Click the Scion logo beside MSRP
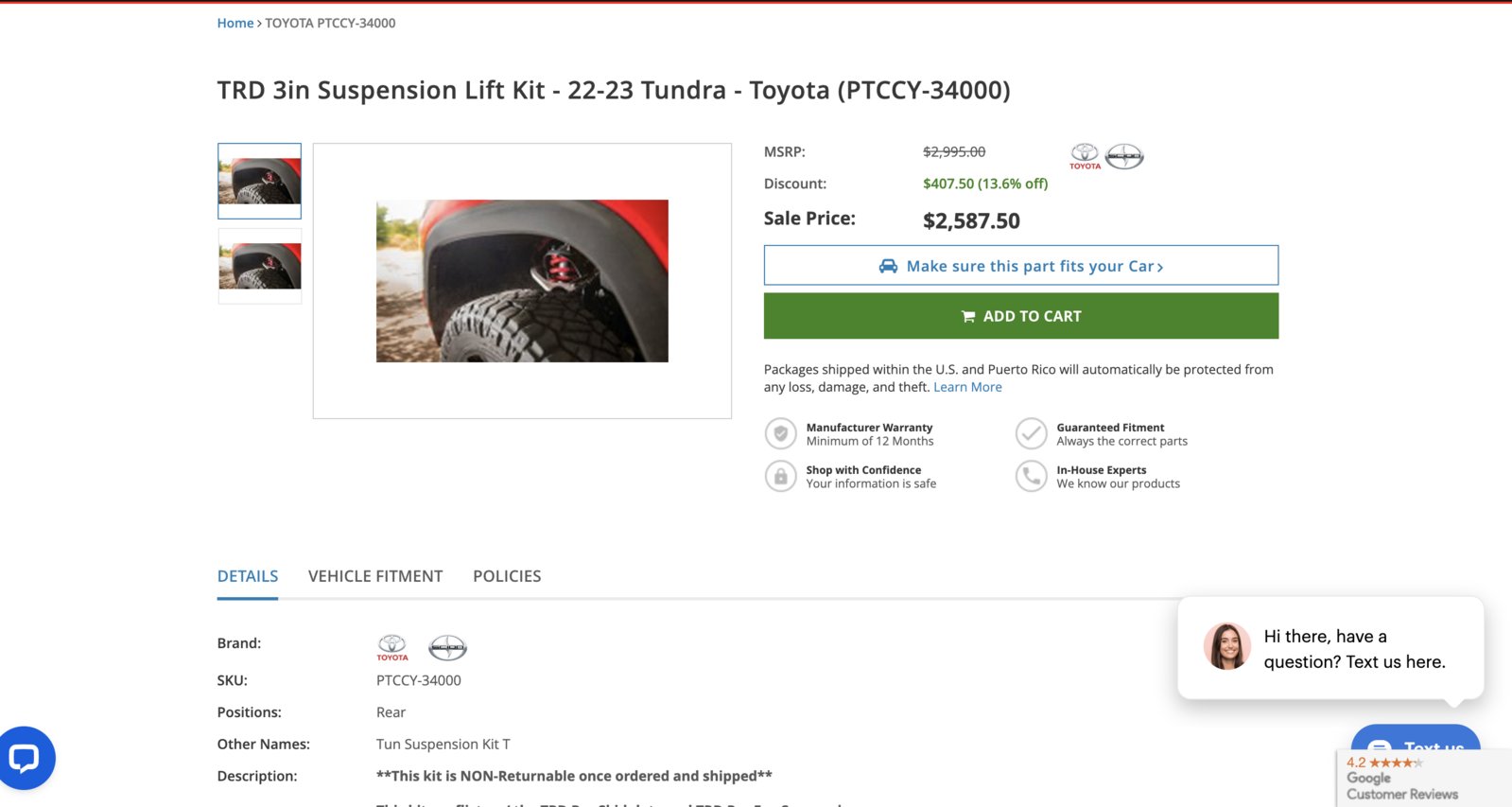The image size is (1512, 807). point(1124,156)
